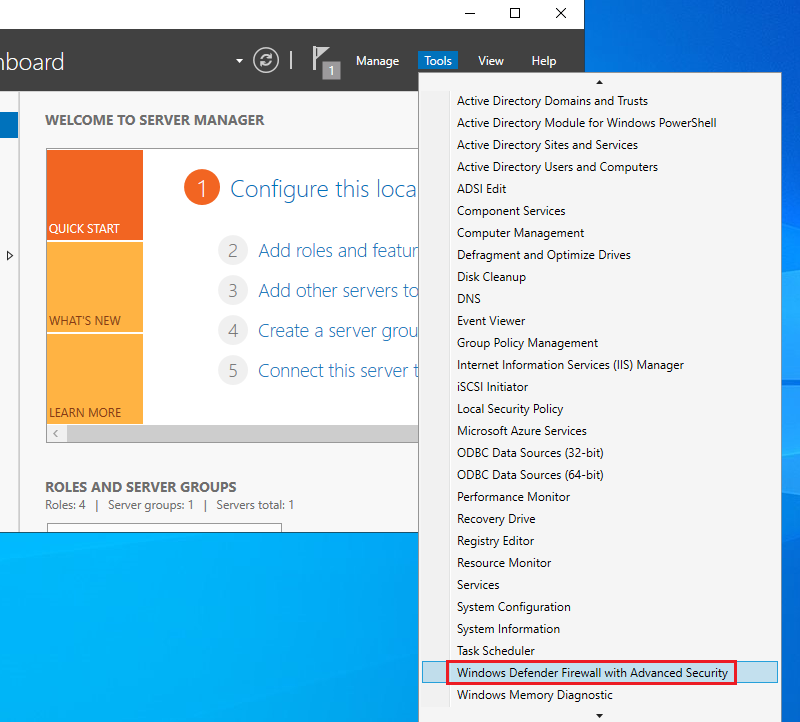Refresh the server inventory

265,60
